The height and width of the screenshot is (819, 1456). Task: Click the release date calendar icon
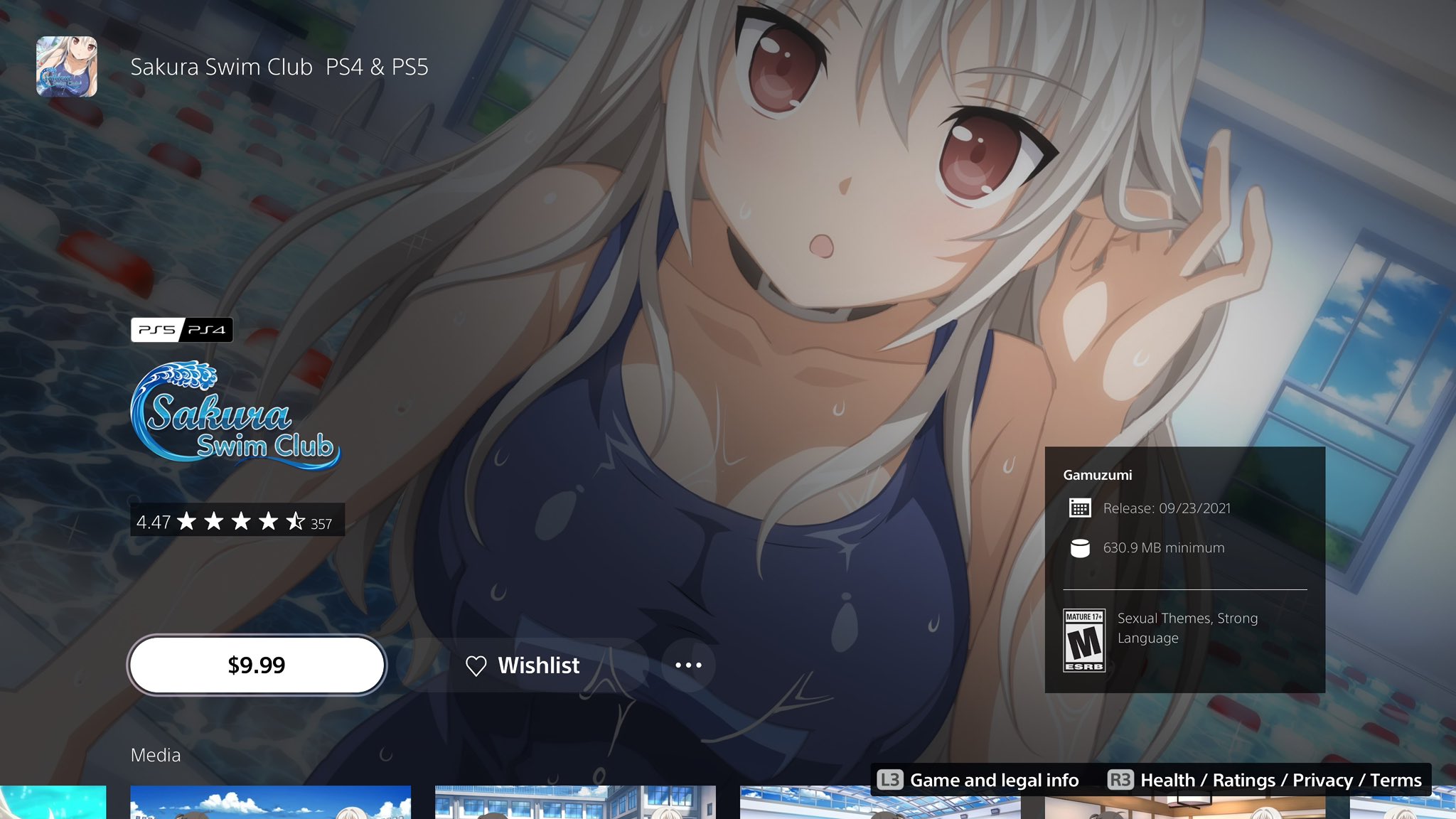[1080, 508]
